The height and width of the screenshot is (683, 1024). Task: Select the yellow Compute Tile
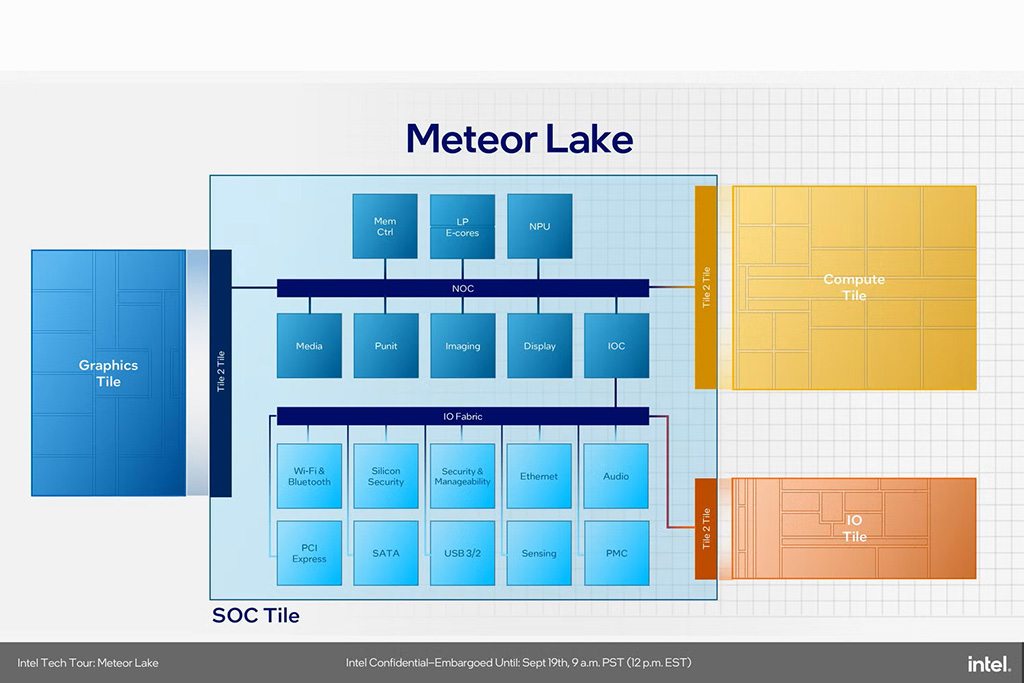(x=854, y=287)
